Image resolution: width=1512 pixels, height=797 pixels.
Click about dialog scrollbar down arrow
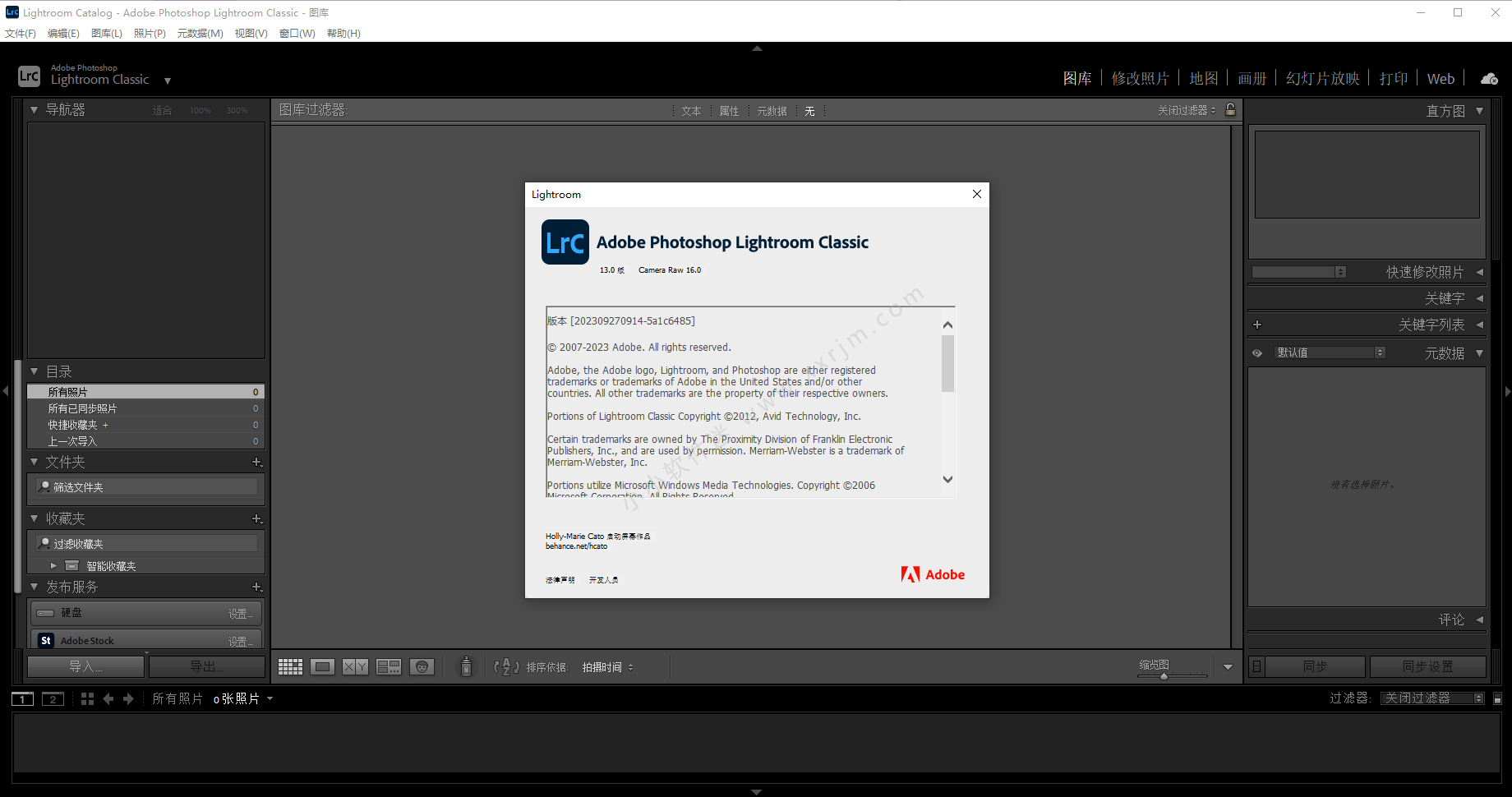tap(947, 479)
